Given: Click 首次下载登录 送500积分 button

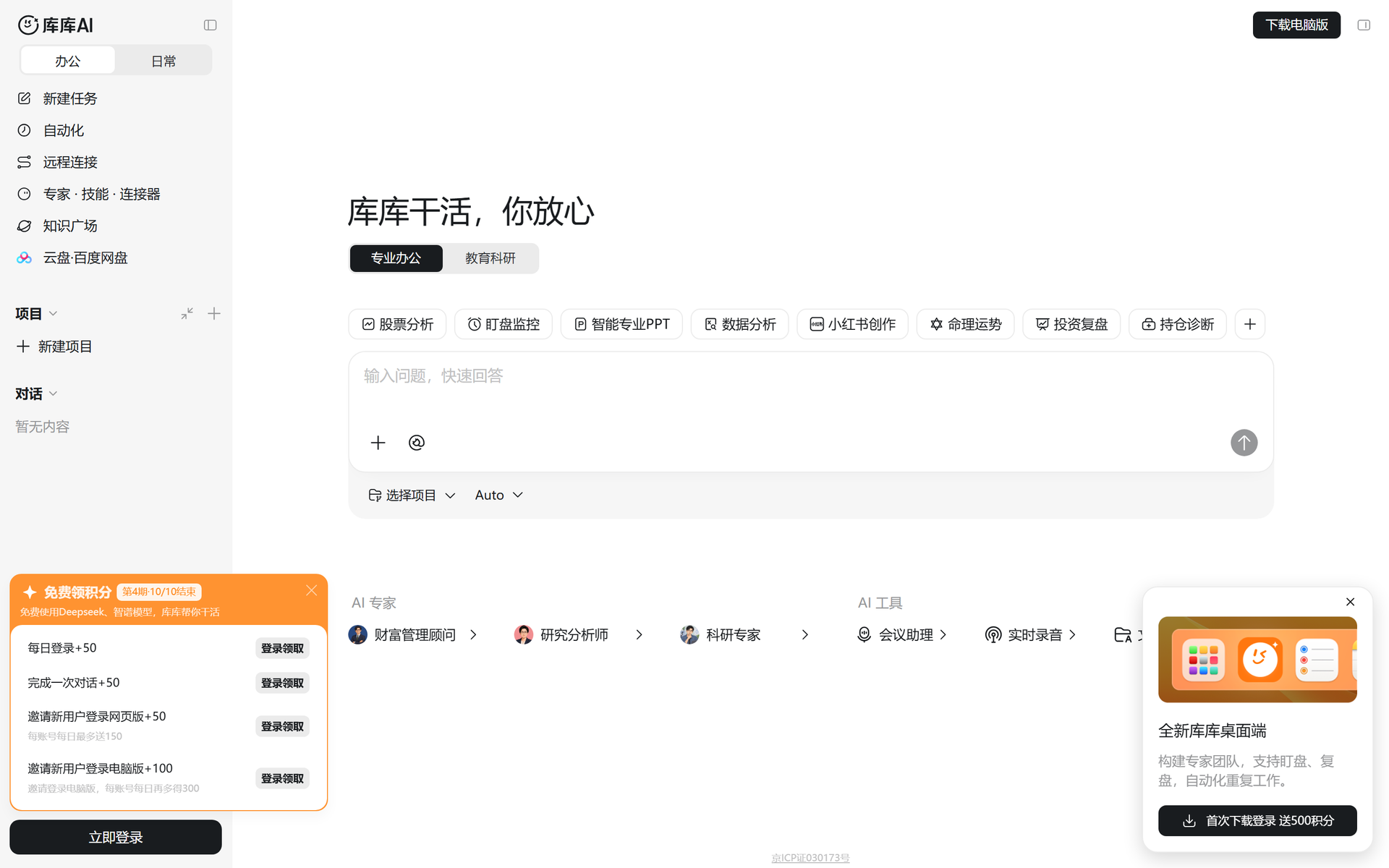Looking at the screenshot, I should pyautogui.click(x=1257, y=821).
